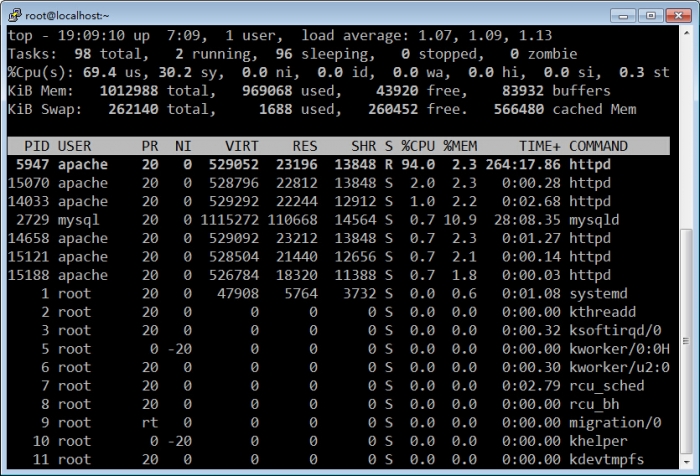Click the 264:17.86 time value
Screen dimensions: 700x476
tap(523, 164)
